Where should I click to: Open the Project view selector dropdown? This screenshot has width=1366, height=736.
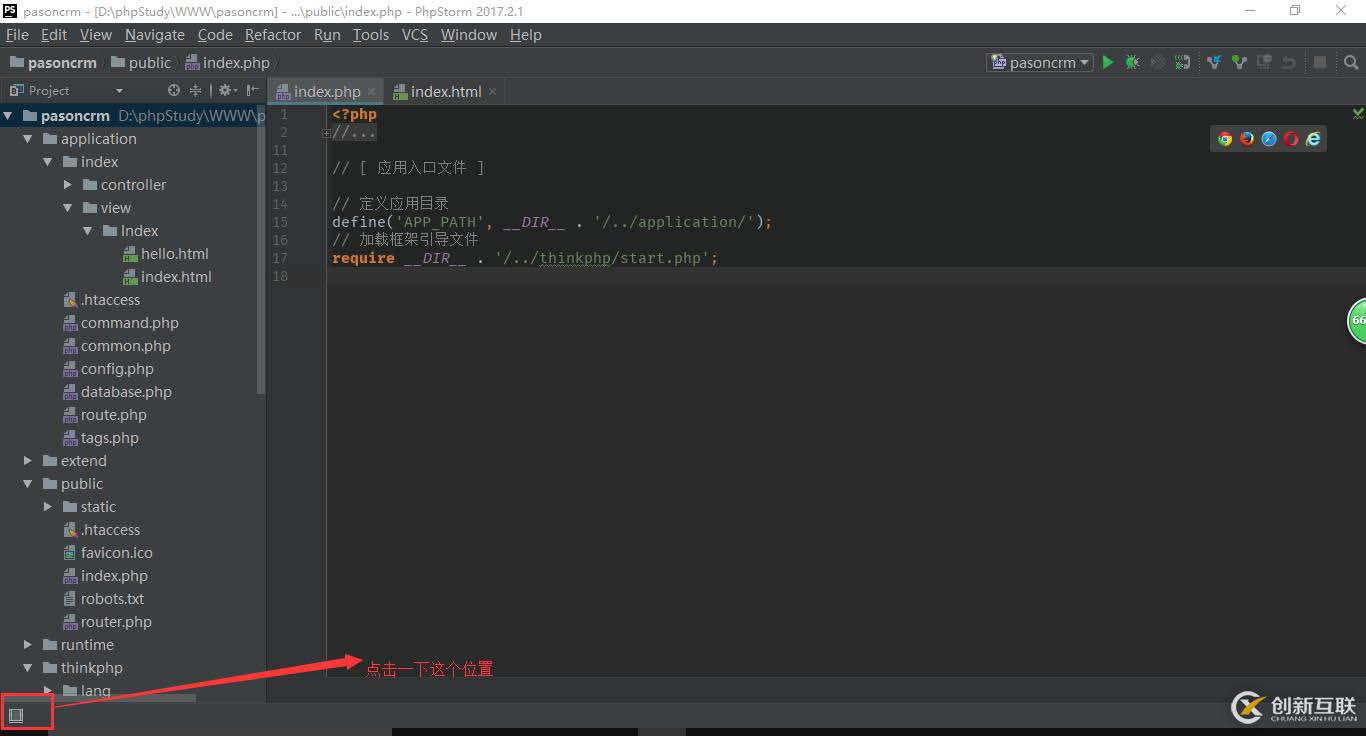(65, 90)
